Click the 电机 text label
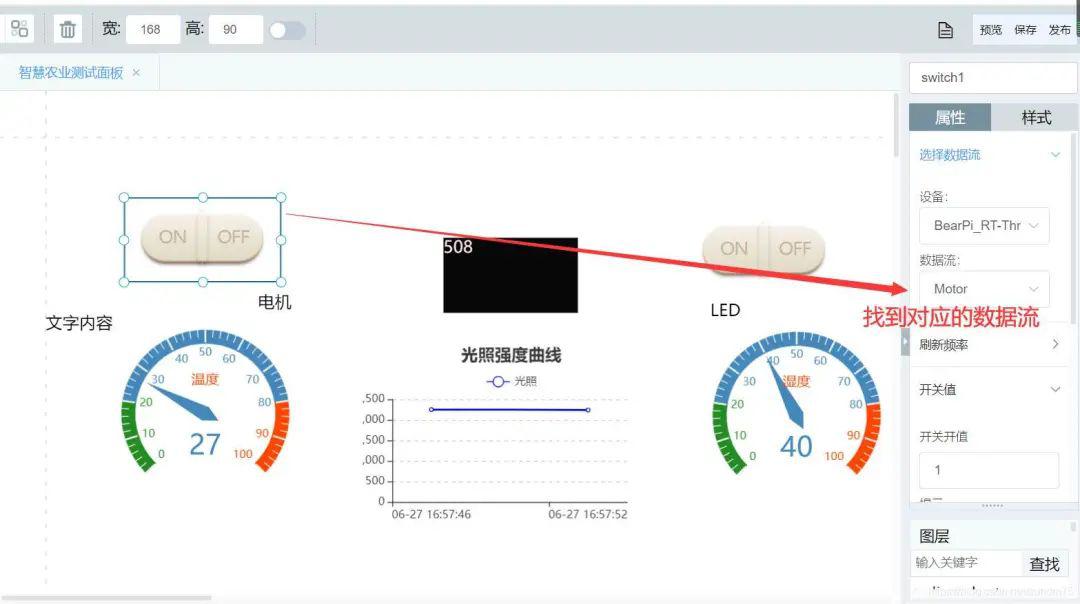 tap(274, 302)
